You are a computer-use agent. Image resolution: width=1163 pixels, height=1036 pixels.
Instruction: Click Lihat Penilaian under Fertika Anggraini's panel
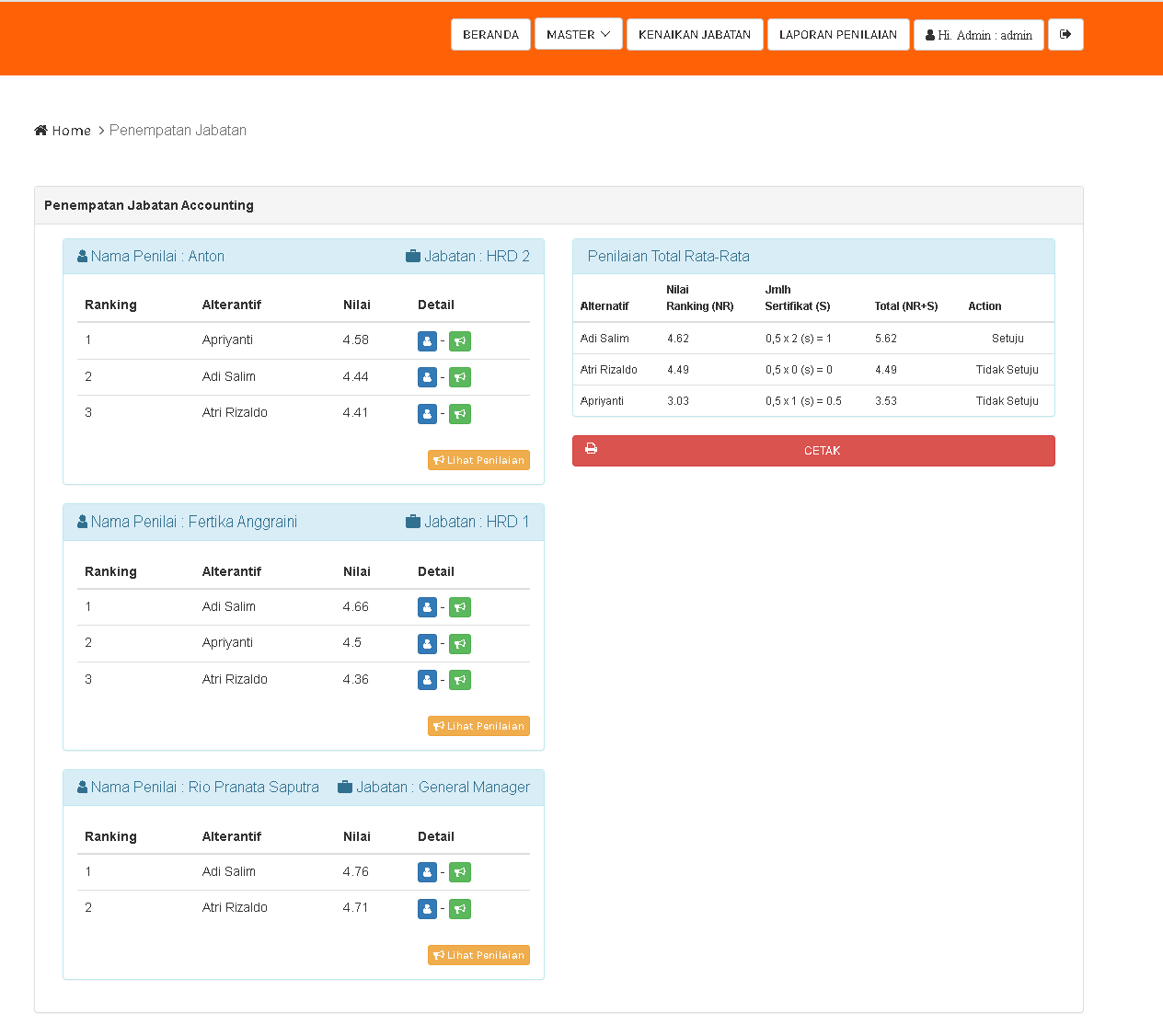478,726
